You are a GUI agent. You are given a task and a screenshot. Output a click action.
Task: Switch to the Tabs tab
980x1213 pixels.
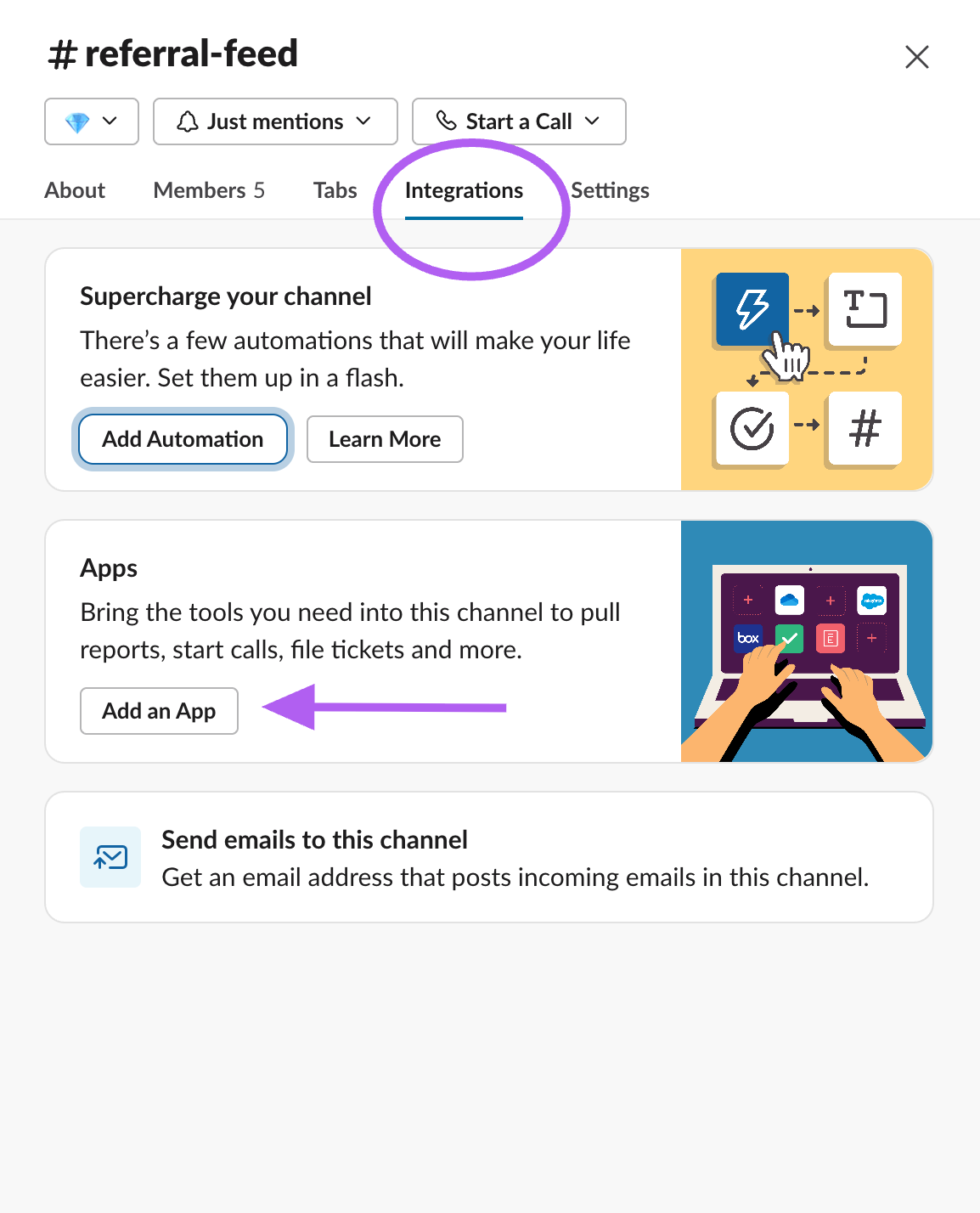[x=335, y=190]
